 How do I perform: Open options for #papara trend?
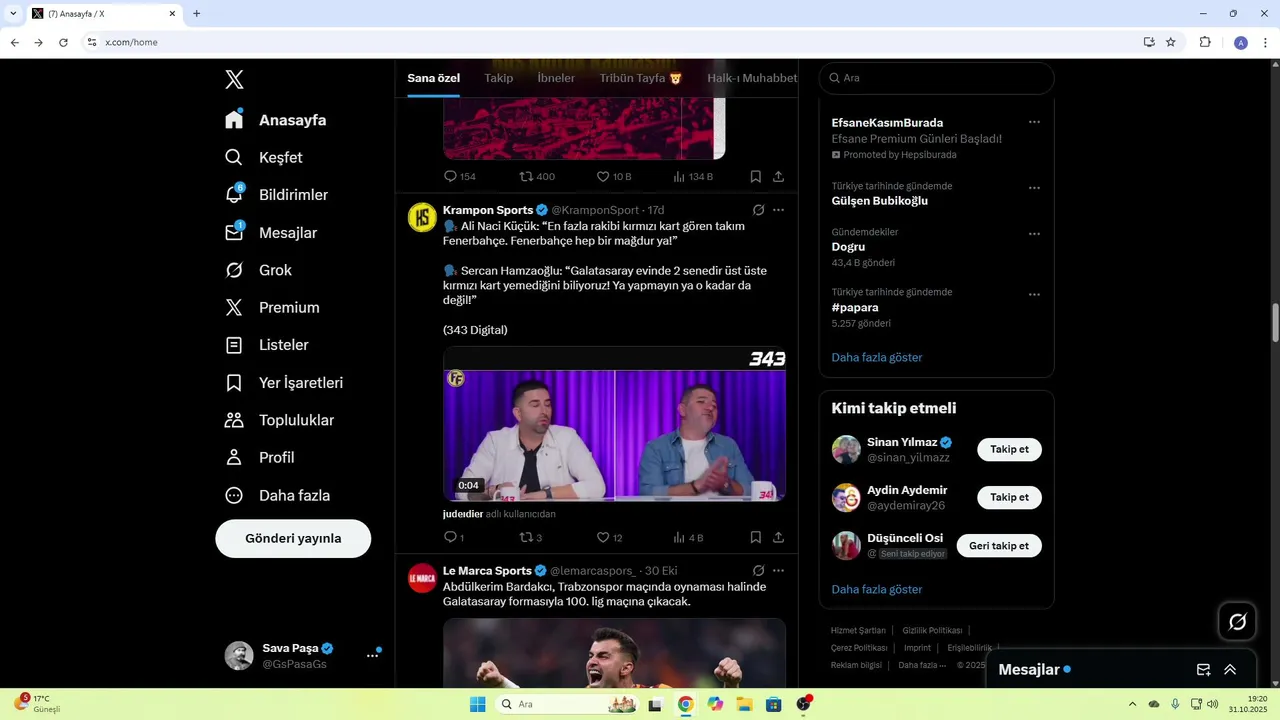point(1034,294)
